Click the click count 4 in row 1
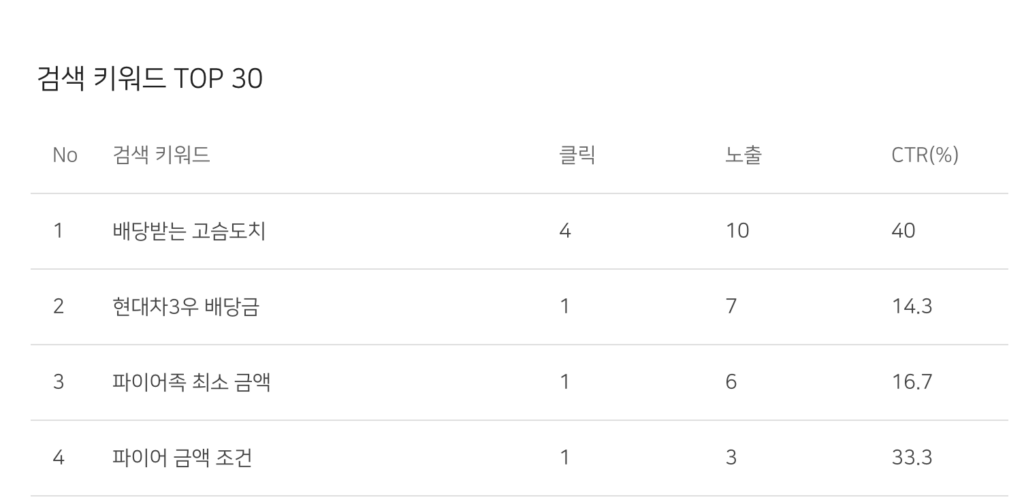 point(565,231)
